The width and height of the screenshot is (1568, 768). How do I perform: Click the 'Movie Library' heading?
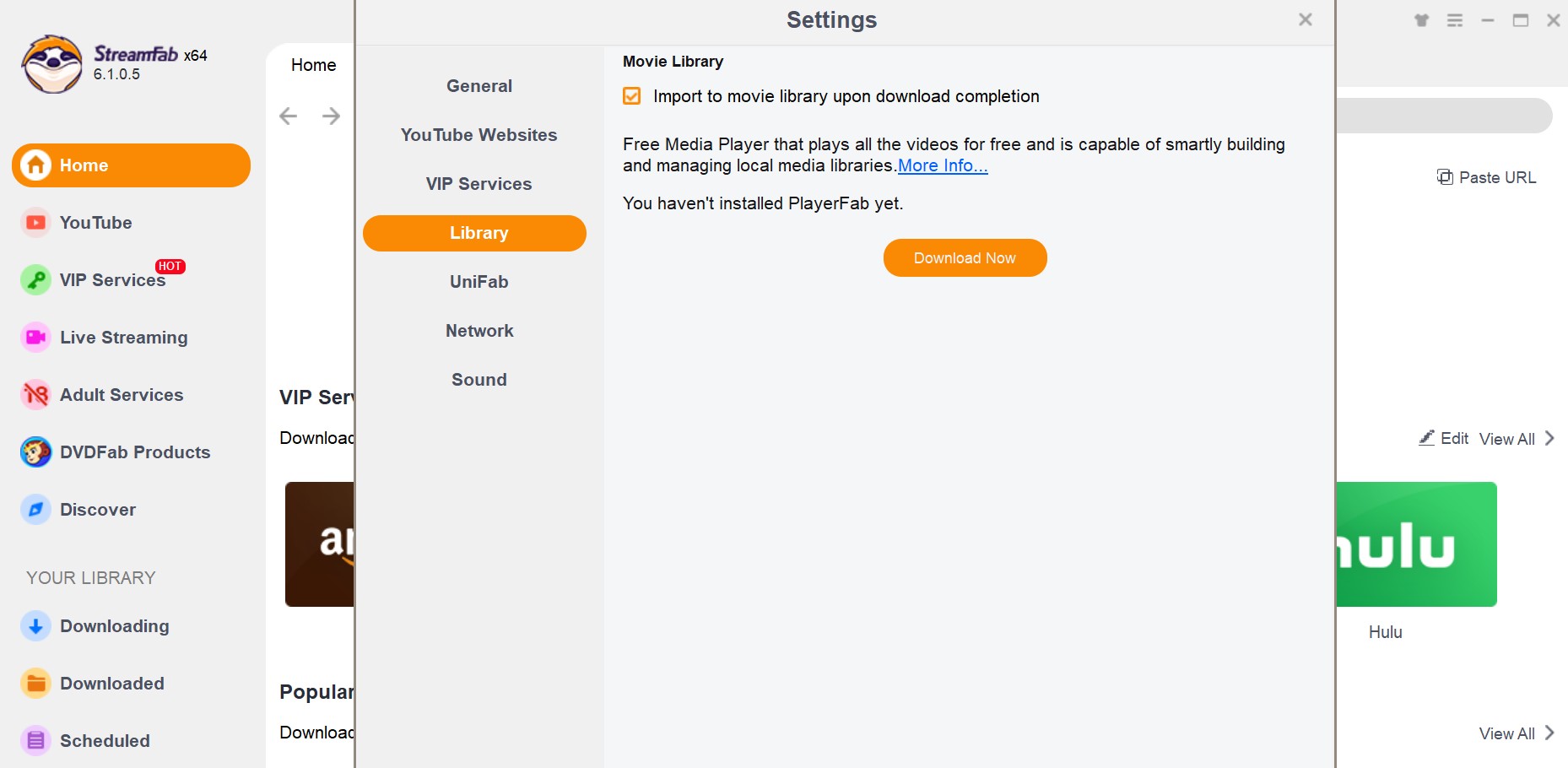coord(673,62)
